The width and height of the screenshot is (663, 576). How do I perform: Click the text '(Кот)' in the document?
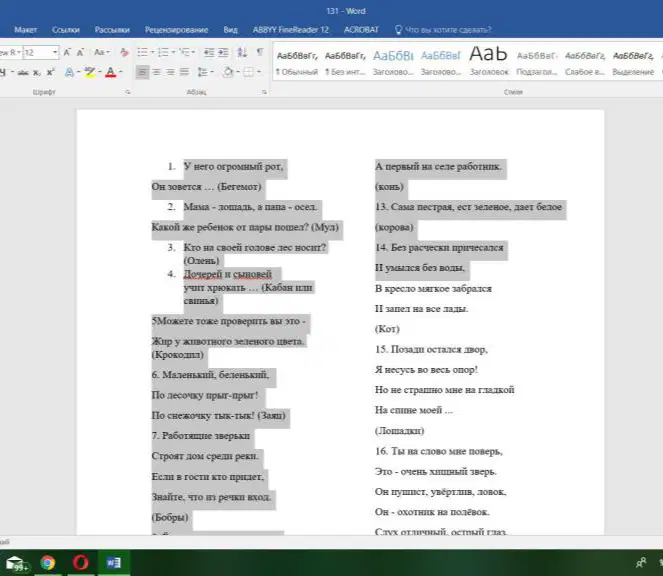click(387, 329)
